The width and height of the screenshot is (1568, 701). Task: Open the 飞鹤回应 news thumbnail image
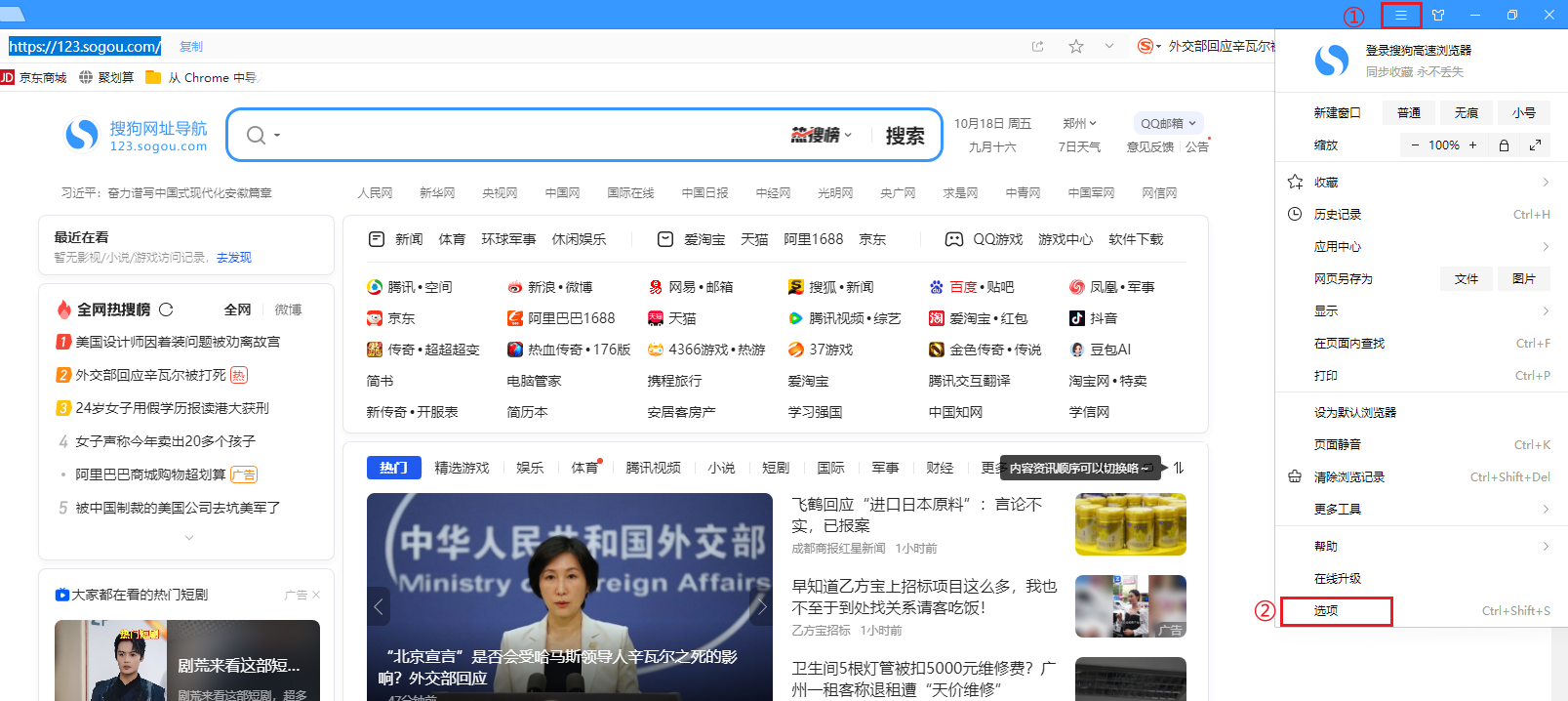pyautogui.click(x=1131, y=524)
